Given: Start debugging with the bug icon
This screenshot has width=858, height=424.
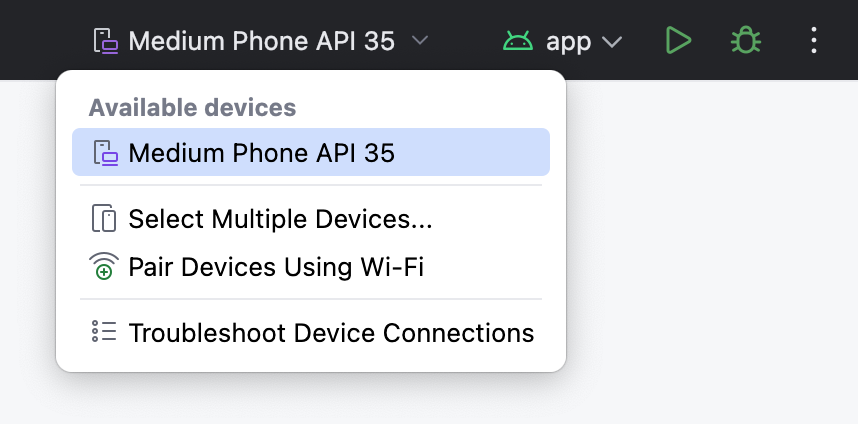Looking at the screenshot, I should [746, 41].
